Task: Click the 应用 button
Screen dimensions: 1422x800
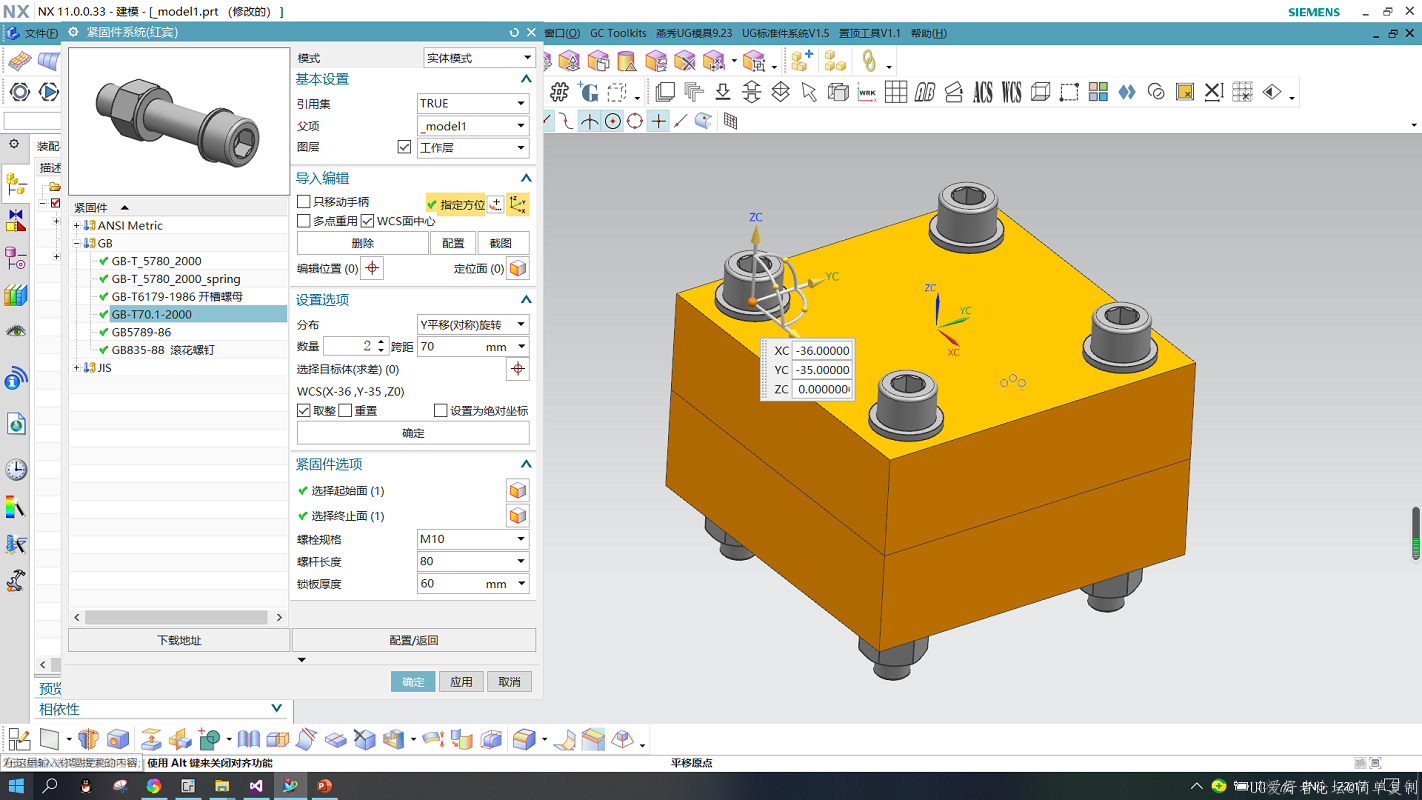Action: point(461,682)
